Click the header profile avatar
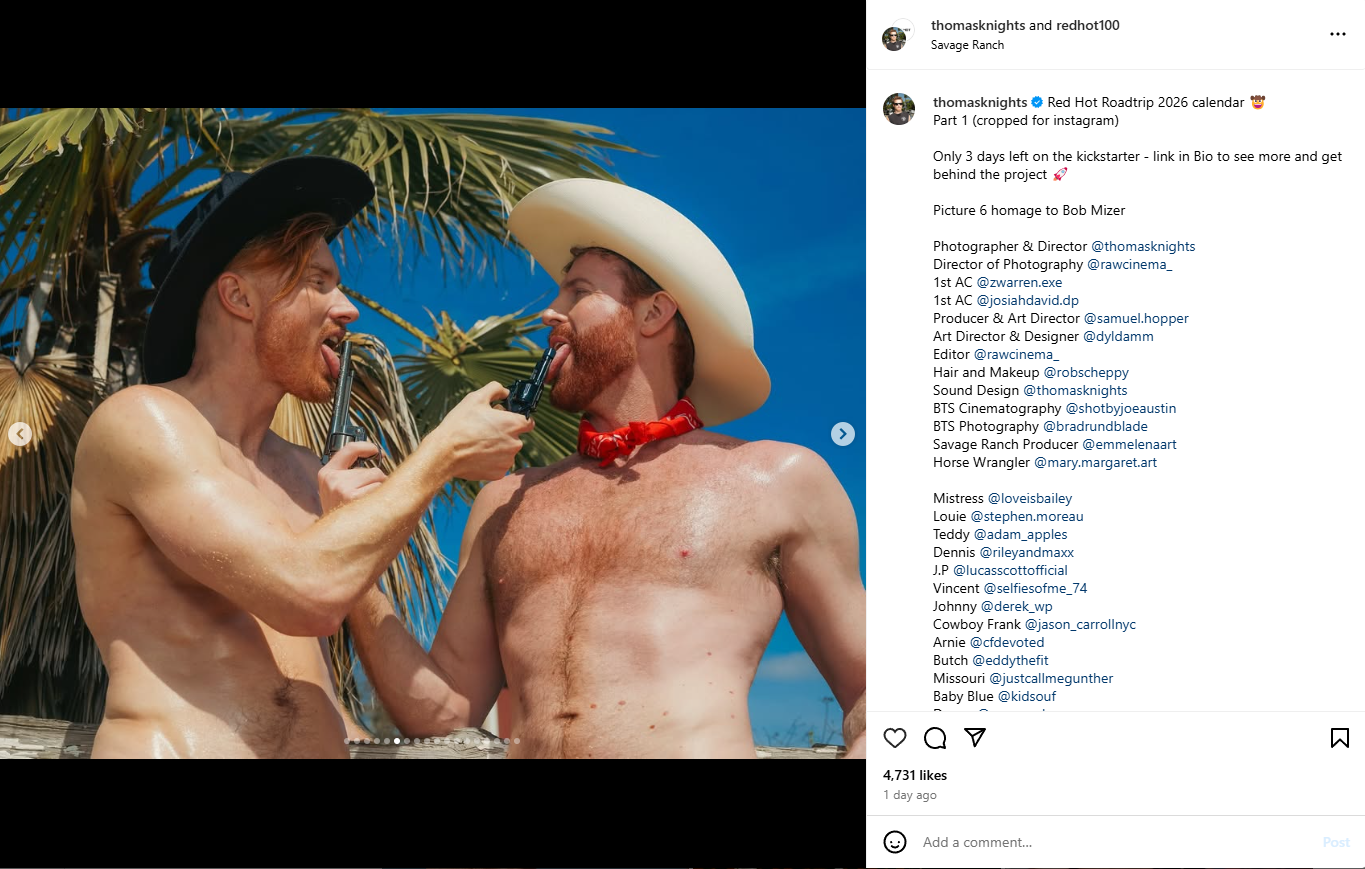Viewport: 1365px width, 869px height. point(896,36)
